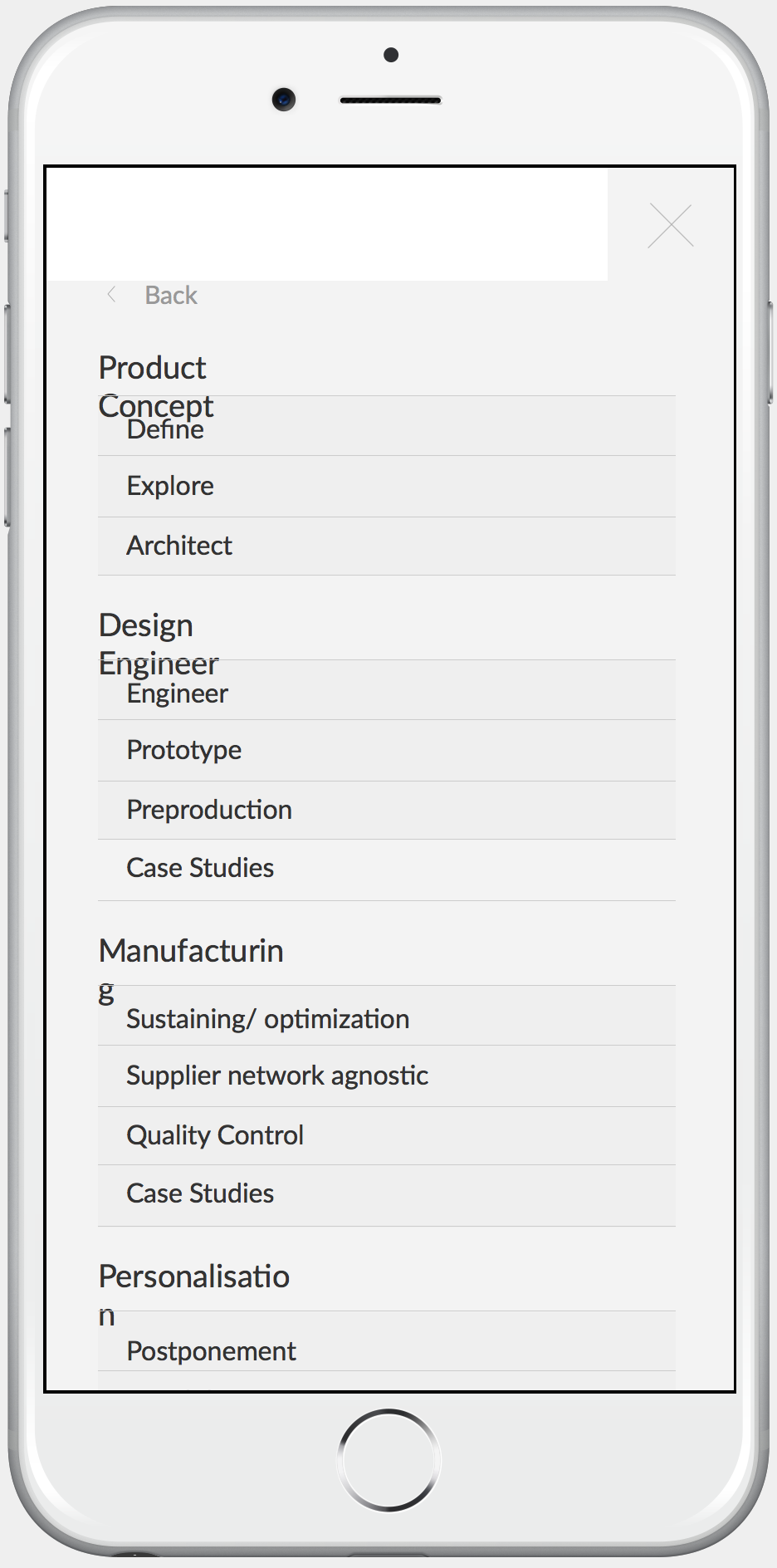The height and width of the screenshot is (1568, 777).
Task: Go back using the Back link
Action: (171, 296)
